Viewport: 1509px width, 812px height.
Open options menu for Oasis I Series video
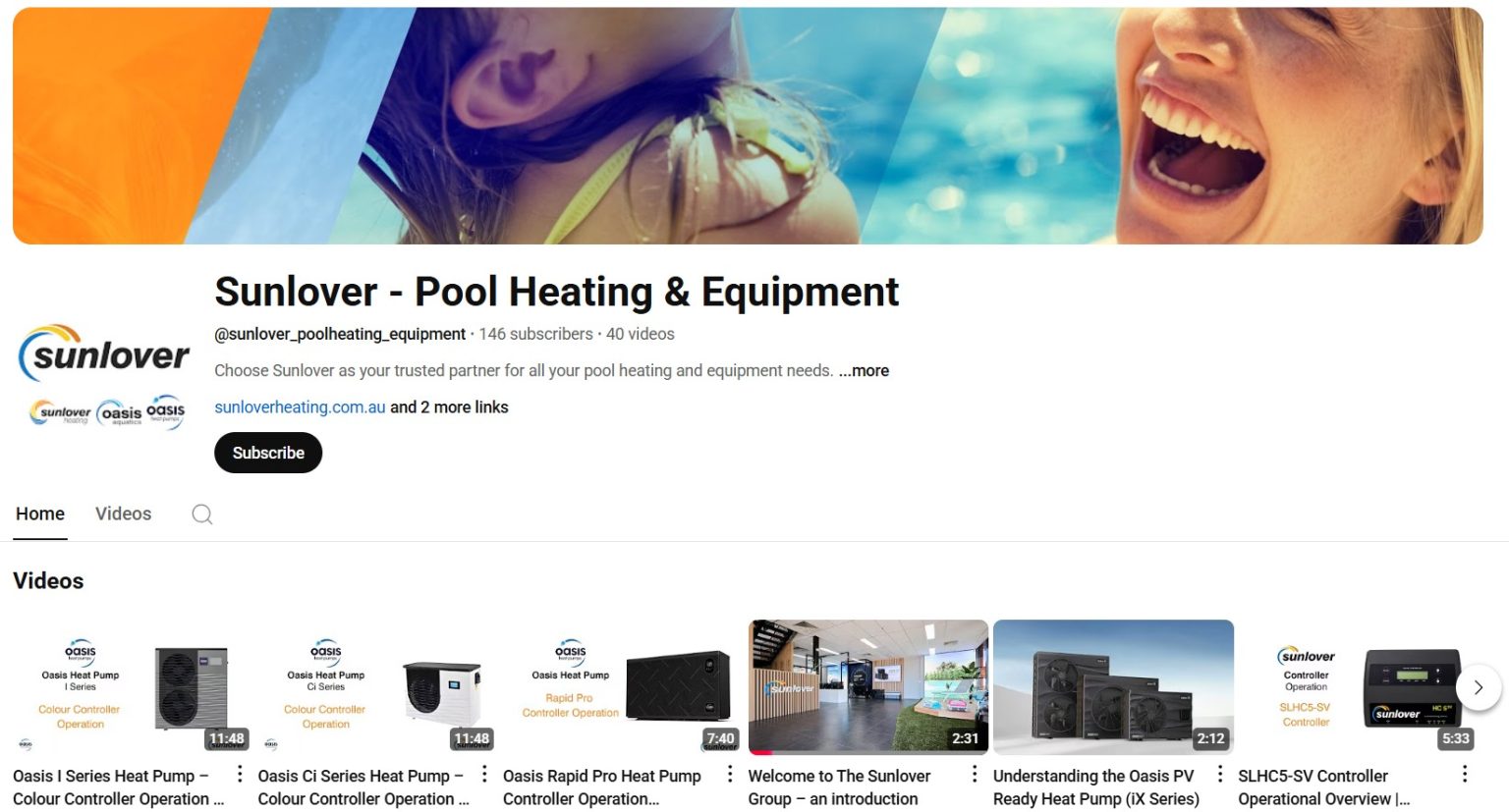[x=240, y=775]
